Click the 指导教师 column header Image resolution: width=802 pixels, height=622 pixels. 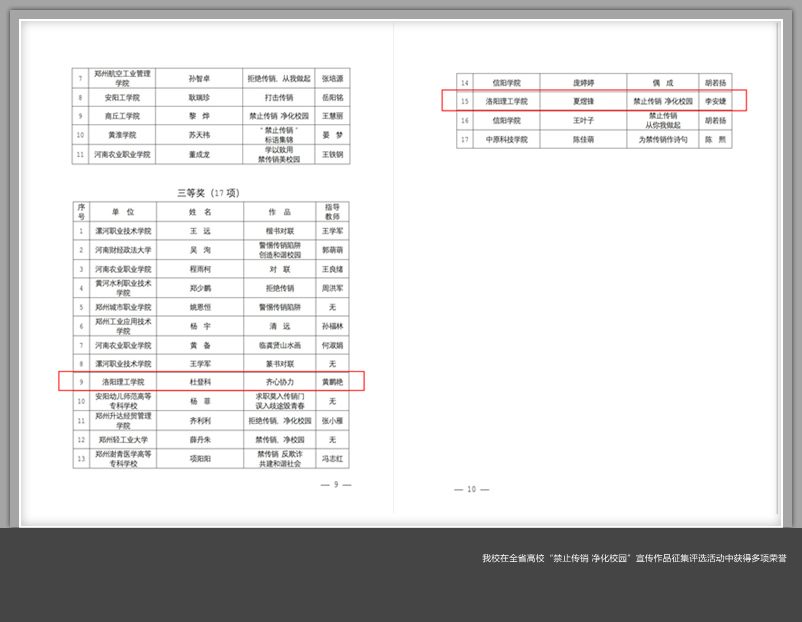tap(332, 212)
